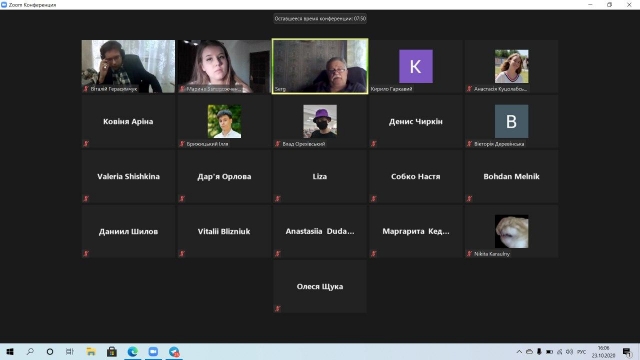Click muted mic icon in Дар'я Орлова tile
640x360 pixels.
click(x=182, y=199)
